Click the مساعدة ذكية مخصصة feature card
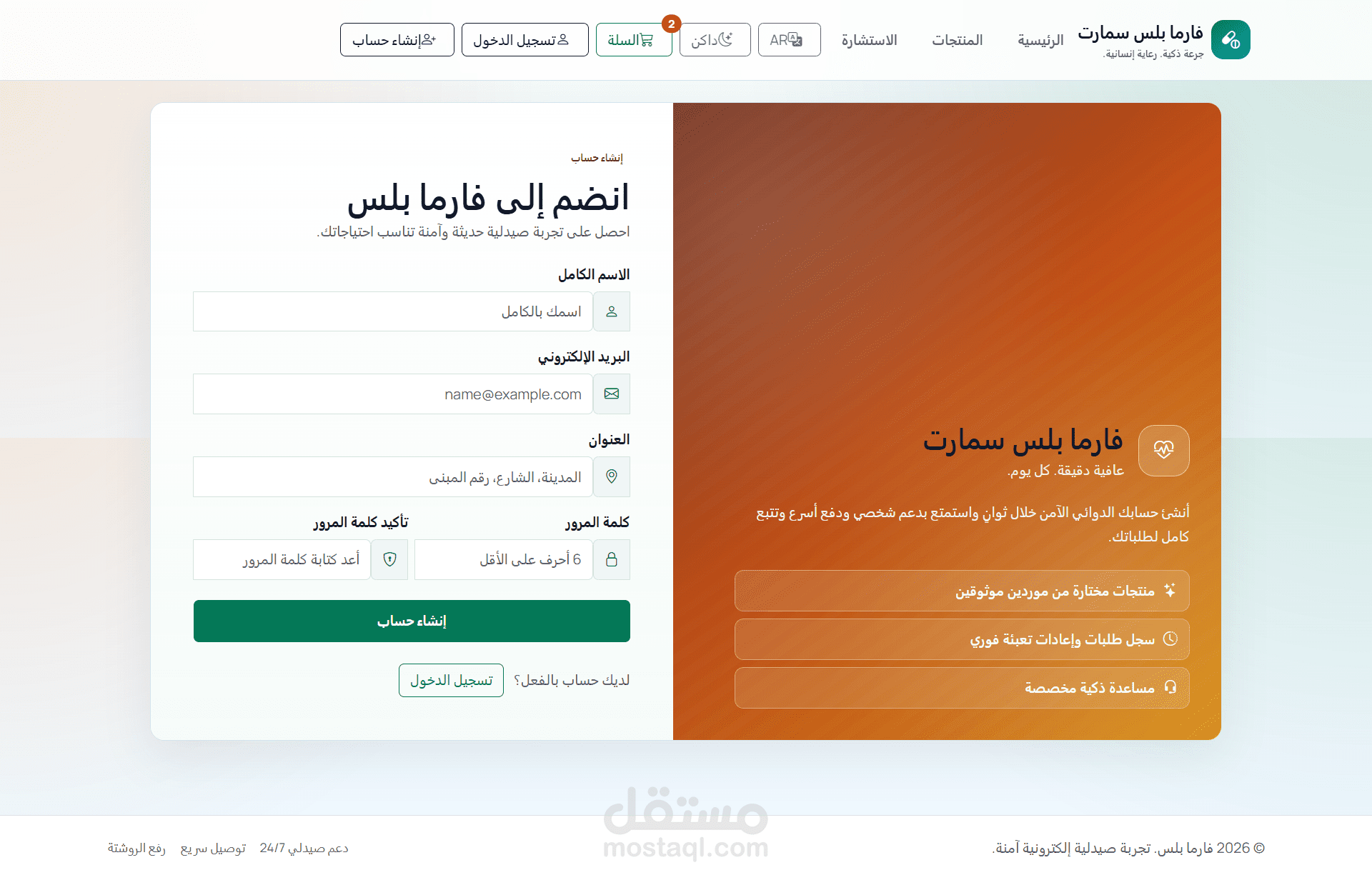Viewport: 1372px width, 880px height. point(962,687)
